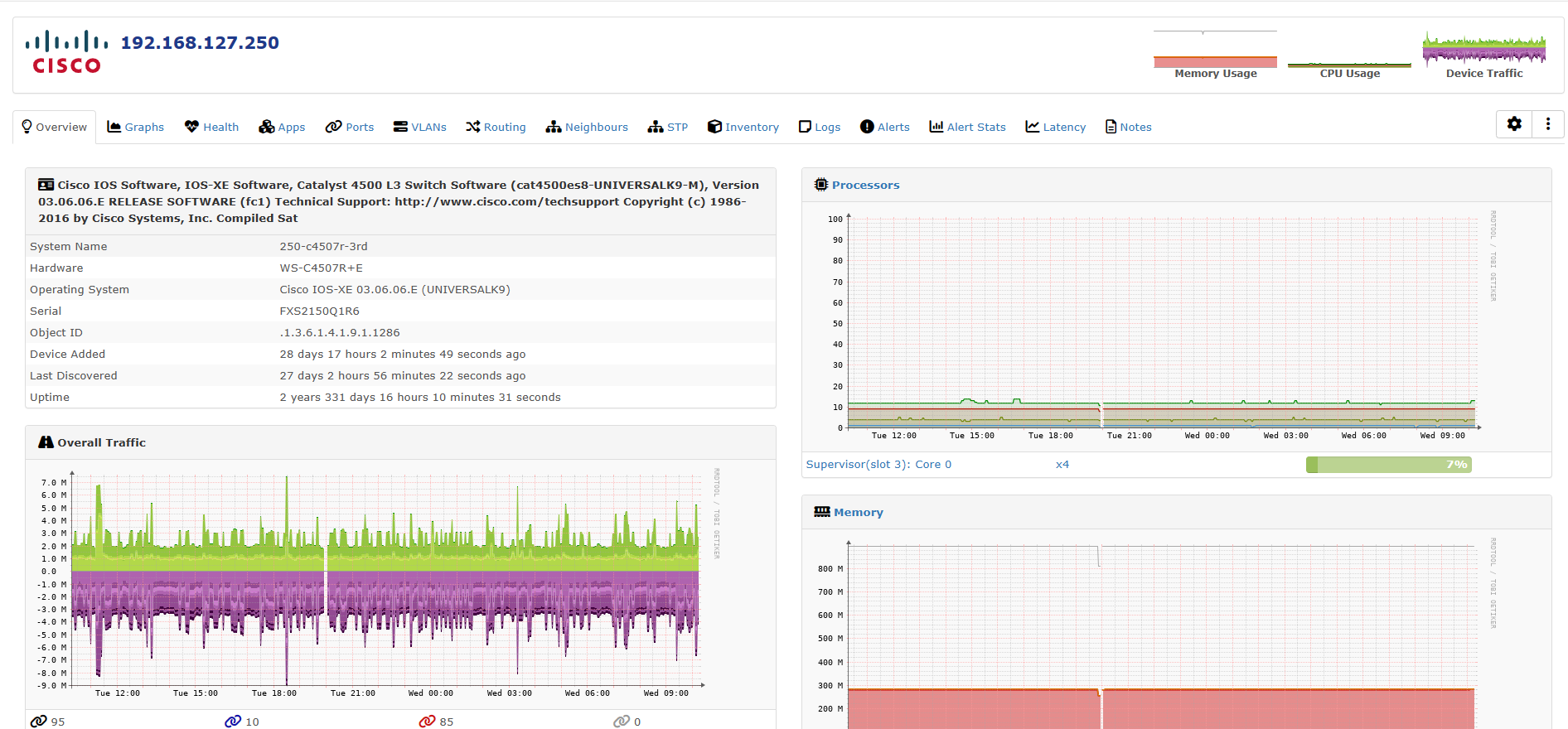Click the Health heartbeat icon
This screenshot has height=729, width=1568.
click(191, 127)
